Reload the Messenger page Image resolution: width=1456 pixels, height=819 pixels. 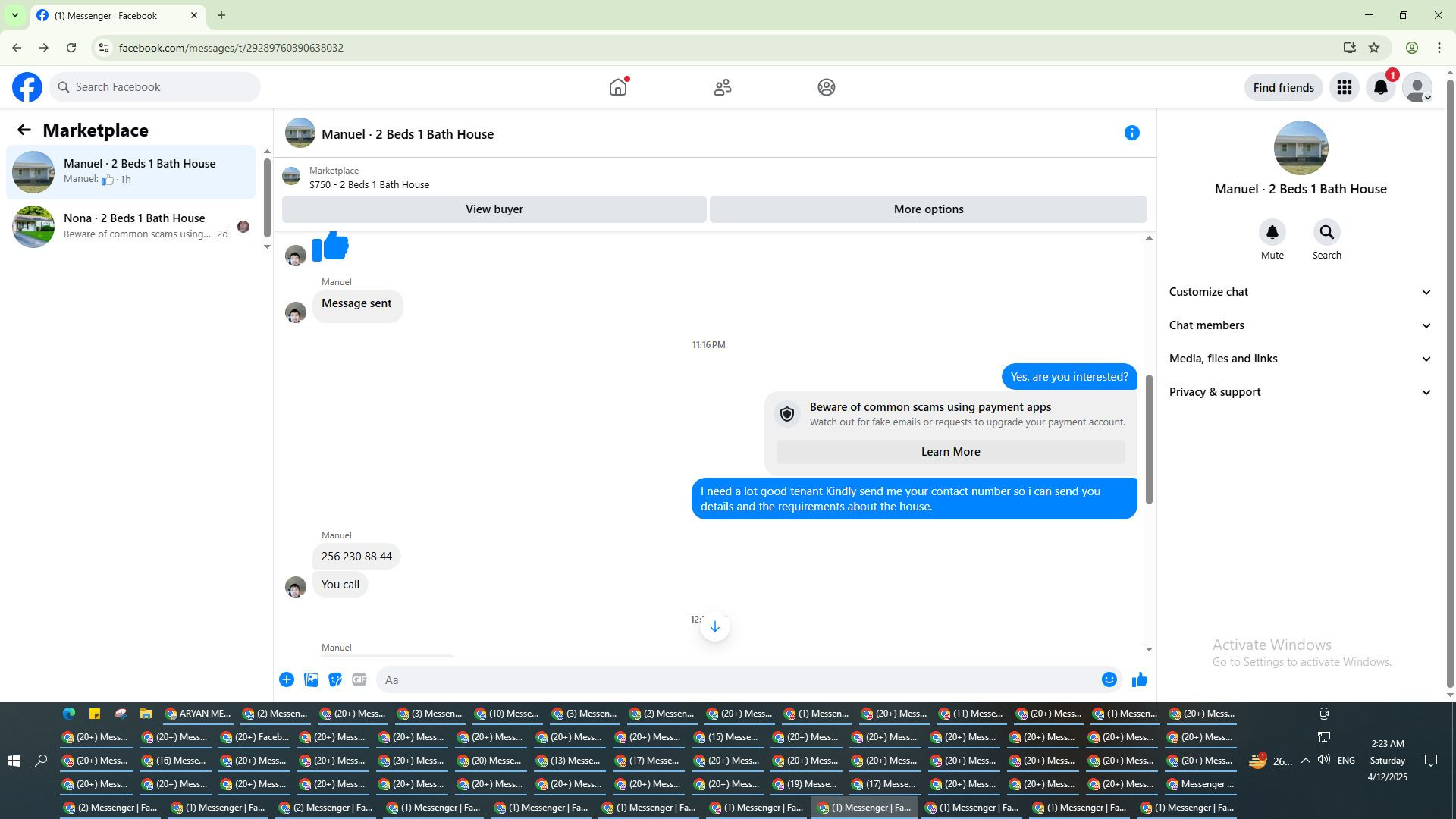(x=71, y=48)
